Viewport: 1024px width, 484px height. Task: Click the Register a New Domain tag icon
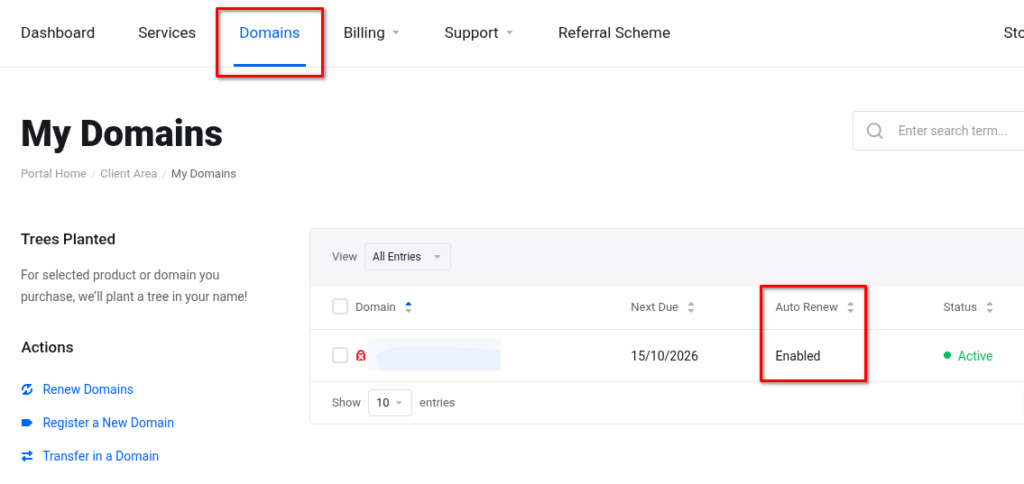[x=27, y=423]
